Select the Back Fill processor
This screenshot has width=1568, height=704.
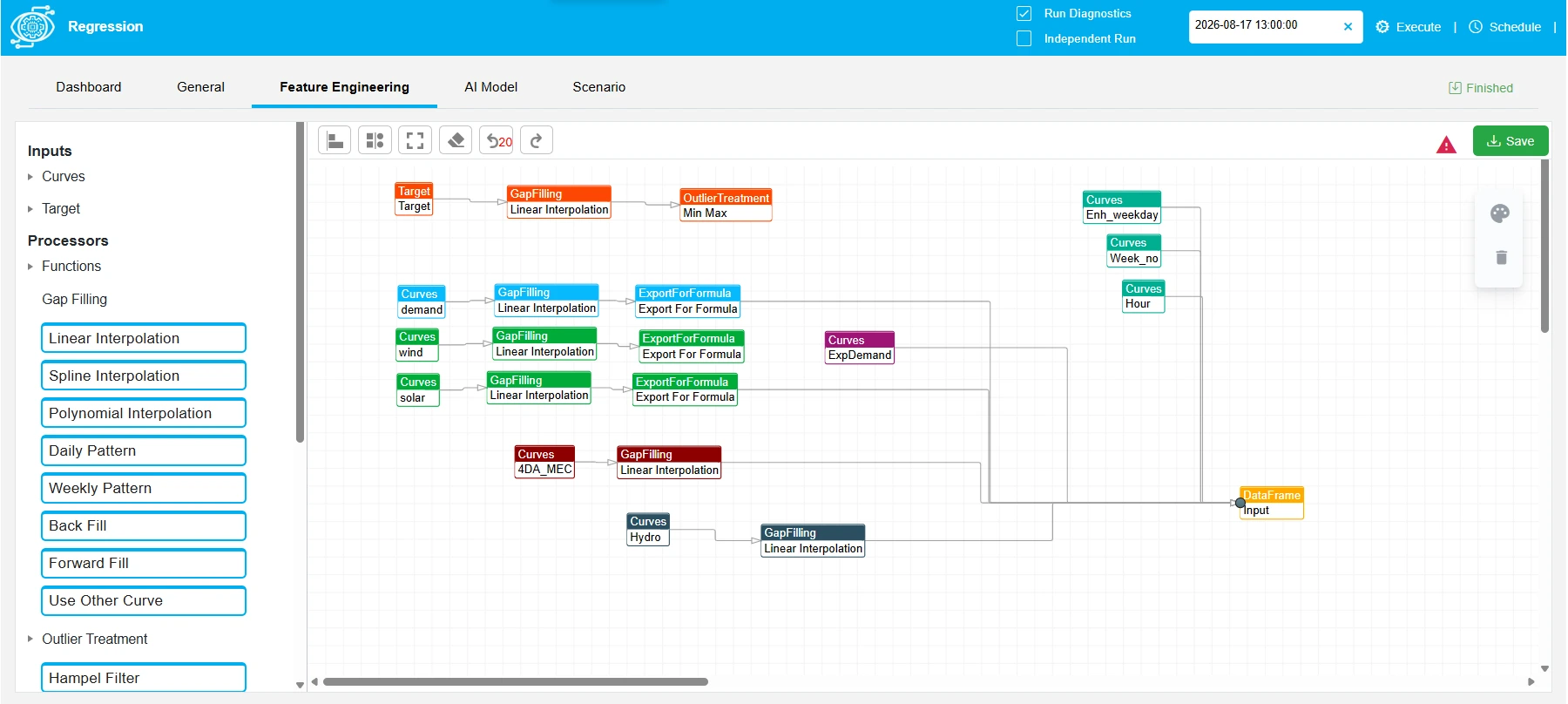point(144,525)
